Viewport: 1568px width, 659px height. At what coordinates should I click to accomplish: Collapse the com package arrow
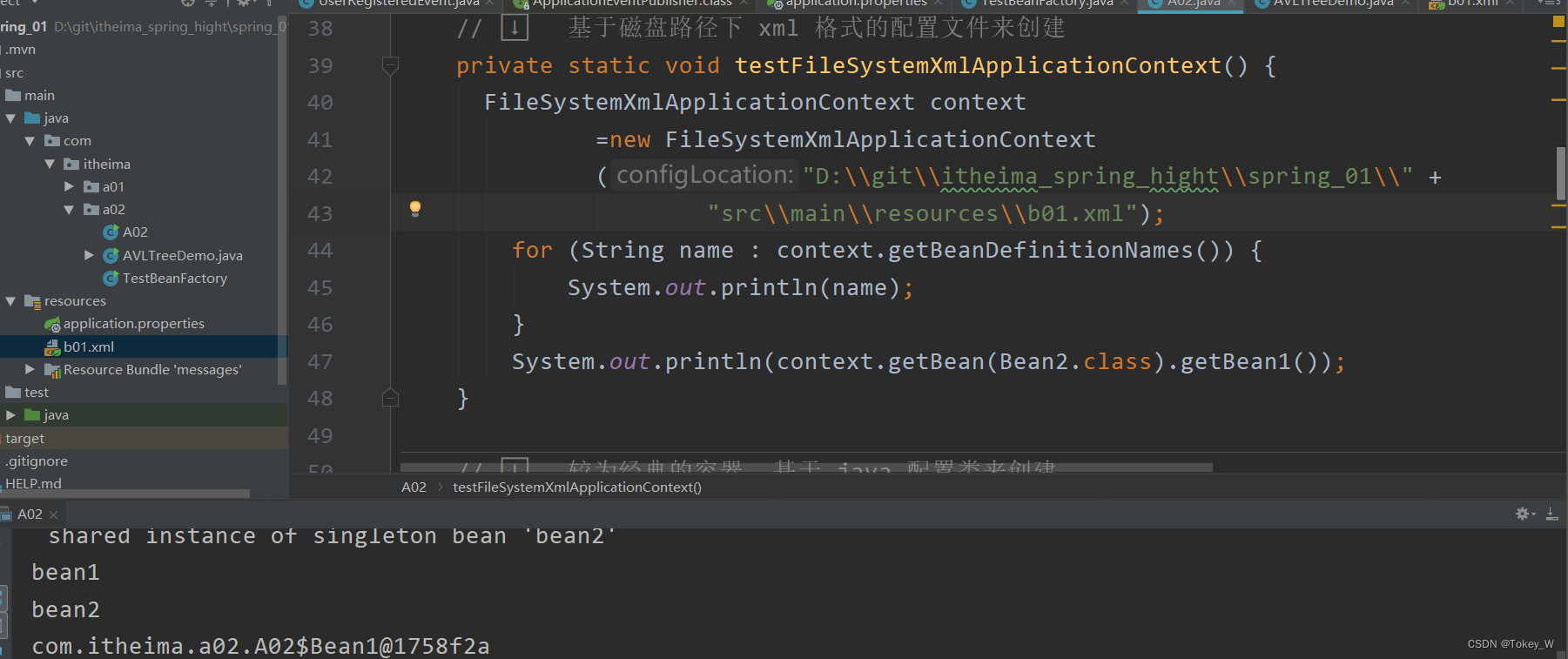[x=30, y=141]
